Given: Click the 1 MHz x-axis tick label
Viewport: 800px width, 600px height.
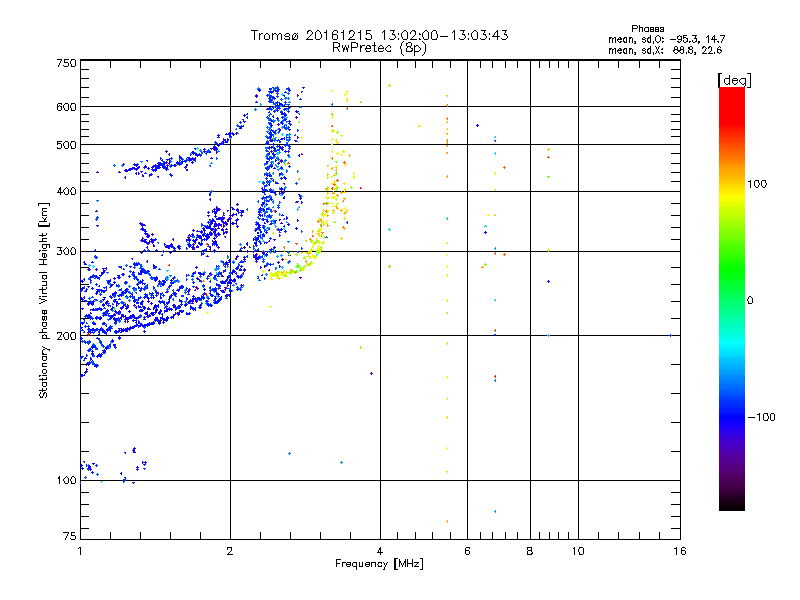Looking at the screenshot, I should 80,551.
